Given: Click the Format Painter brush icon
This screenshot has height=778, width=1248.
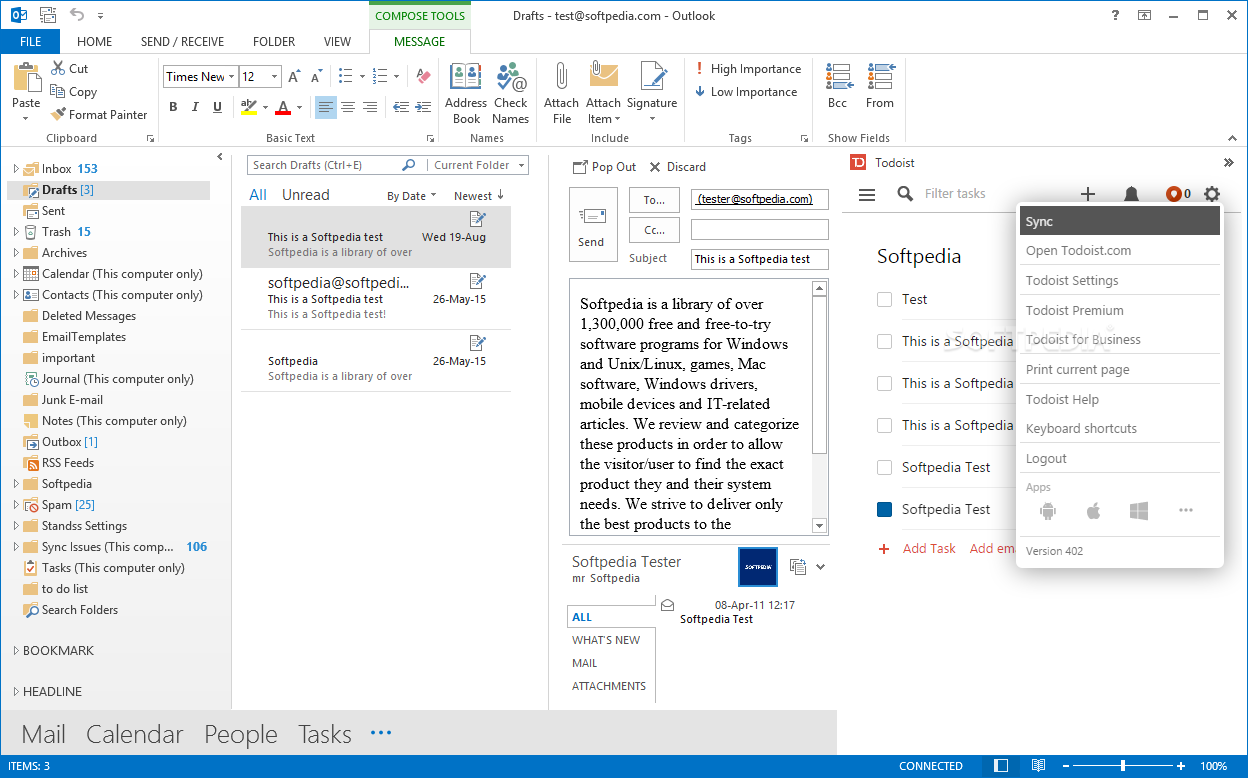Looking at the screenshot, I should click(58, 114).
